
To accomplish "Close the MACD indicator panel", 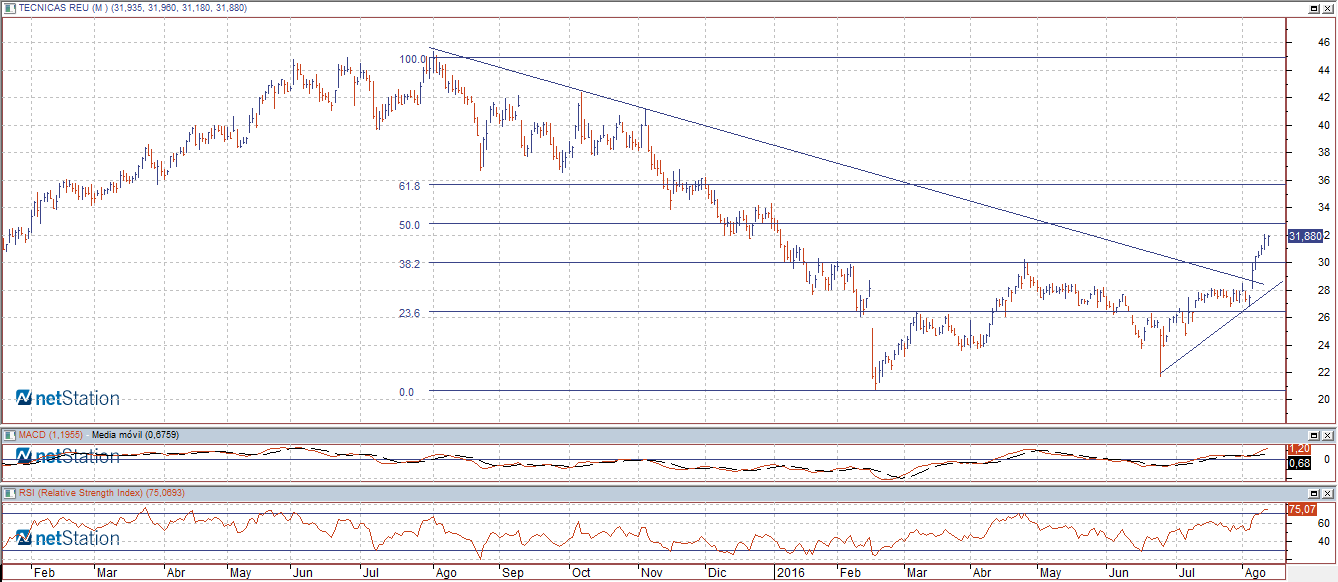I will (1328, 435).
